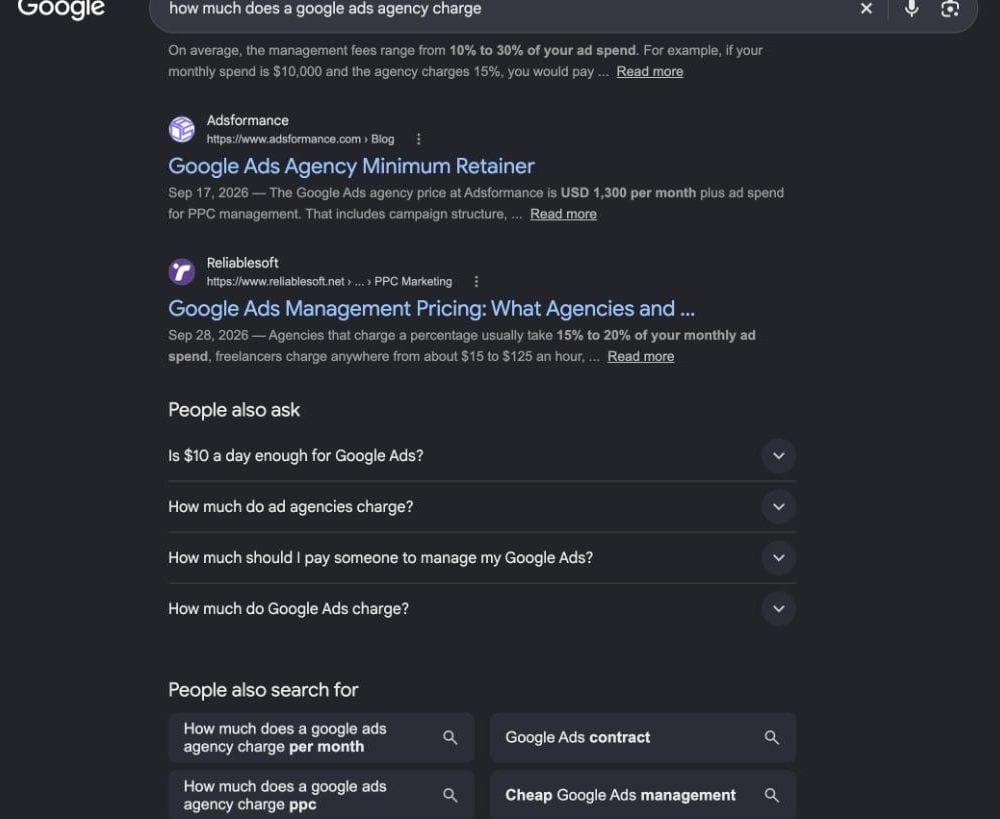Read more on the 10% to 30% snippet
Screen dimensions: 1000x819
pyautogui.click(x=650, y=71)
